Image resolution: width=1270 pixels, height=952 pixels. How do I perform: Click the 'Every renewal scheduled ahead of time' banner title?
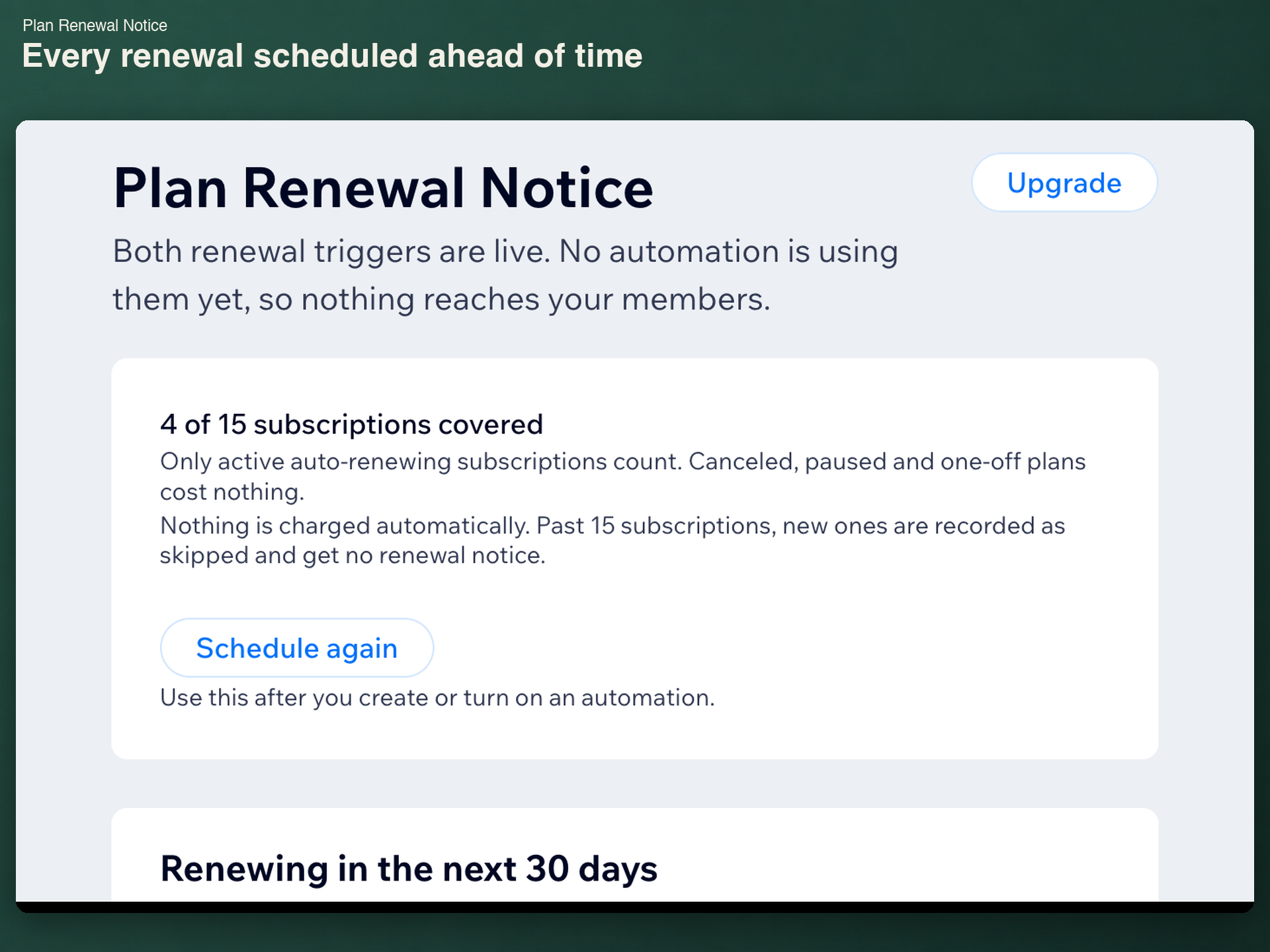click(332, 56)
